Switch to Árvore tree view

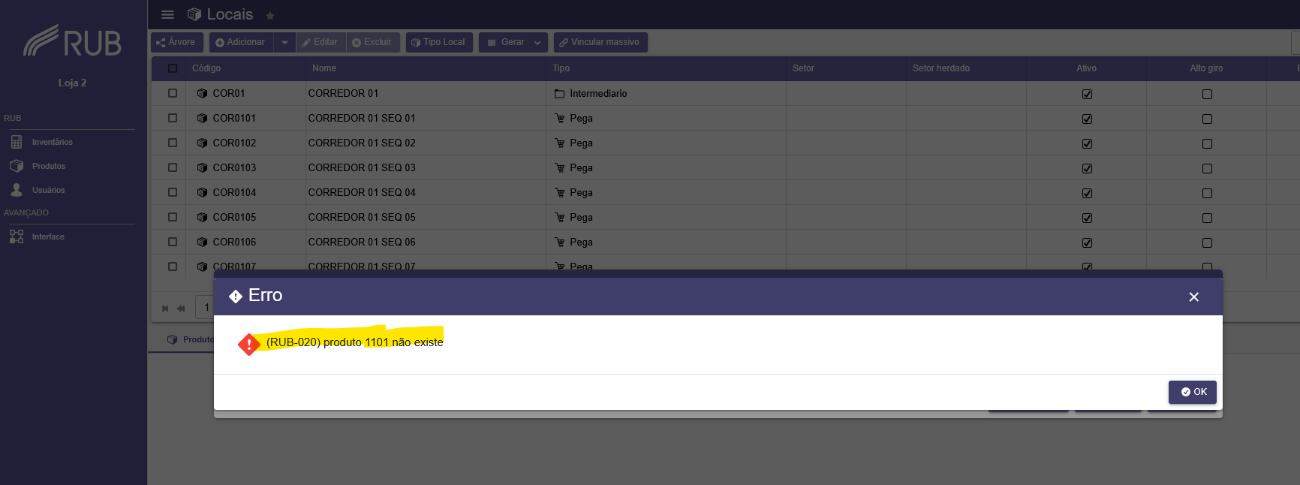tap(177, 43)
